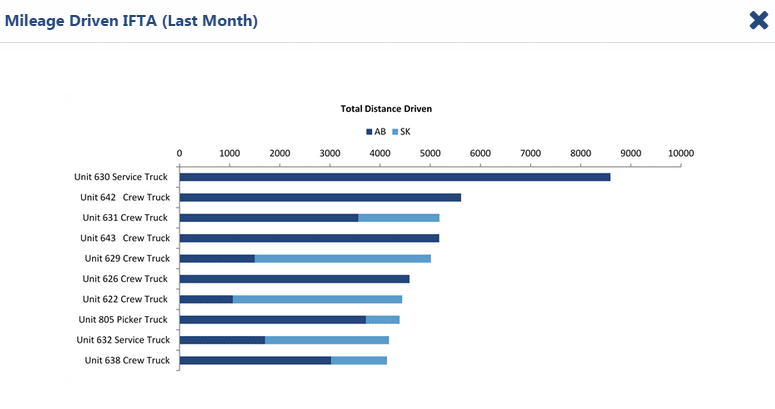The height and width of the screenshot is (409, 775).
Task: Click the Unit 643 Crew Truck label
Action: click(x=125, y=238)
